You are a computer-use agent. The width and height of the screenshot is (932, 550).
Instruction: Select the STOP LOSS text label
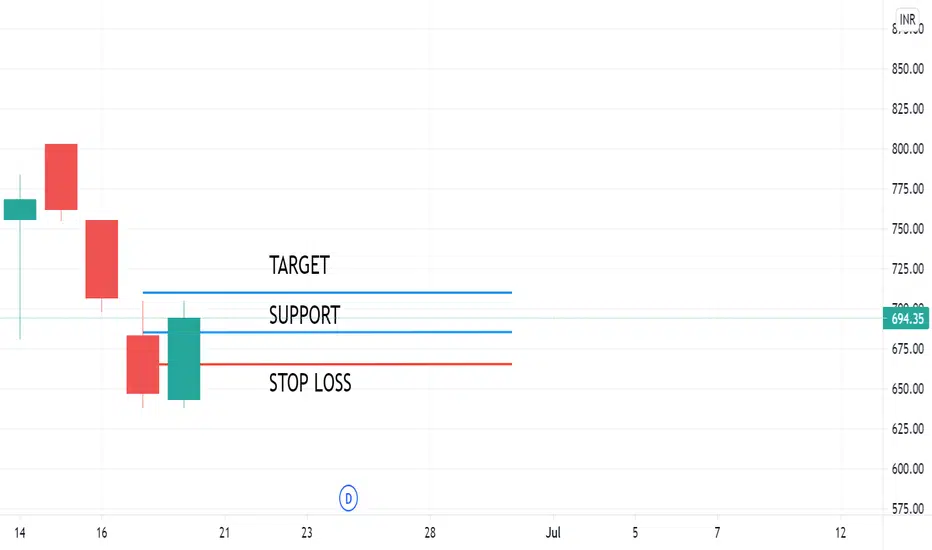[x=310, y=383]
